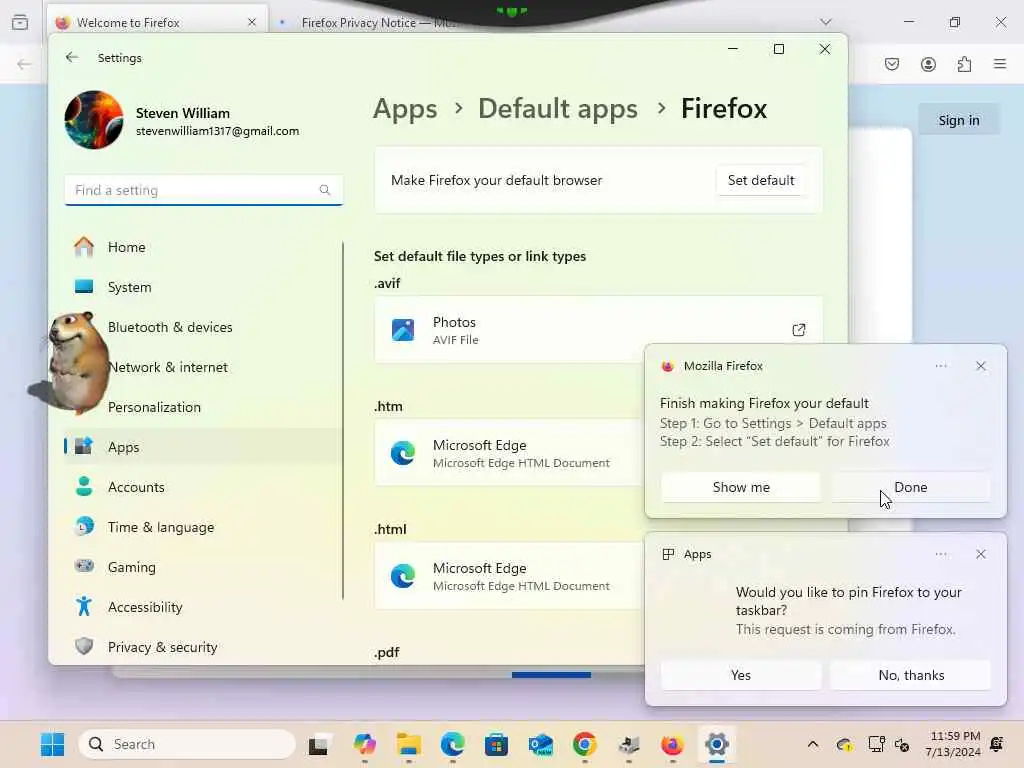This screenshot has width=1024, height=768.
Task: Open Firefox account icon in toolbar
Action: click(928, 64)
